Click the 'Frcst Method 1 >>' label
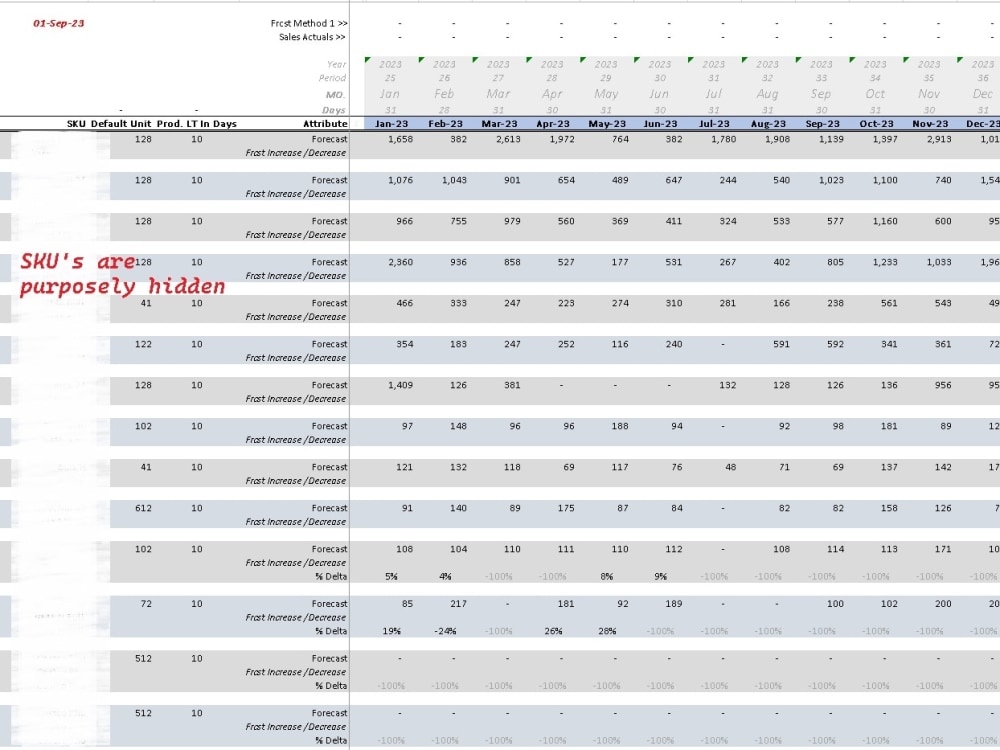 (x=309, y=24)
